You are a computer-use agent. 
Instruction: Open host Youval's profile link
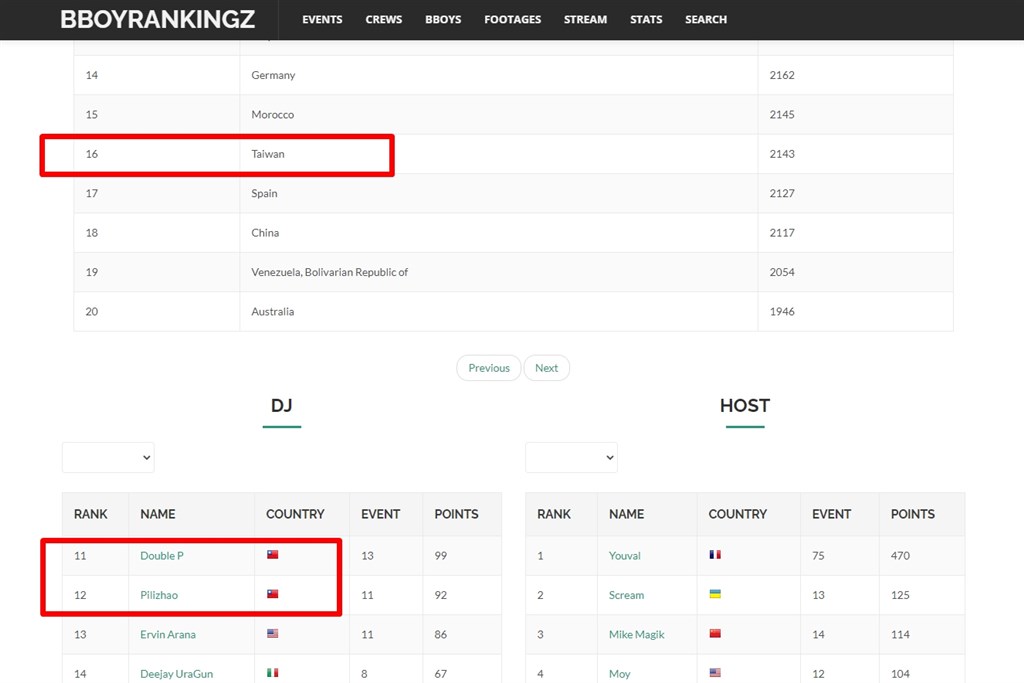click(624, 556)
